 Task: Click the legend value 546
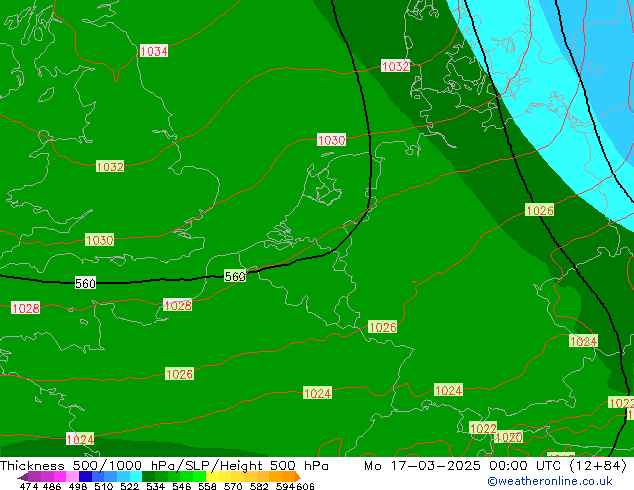(181, 486)
